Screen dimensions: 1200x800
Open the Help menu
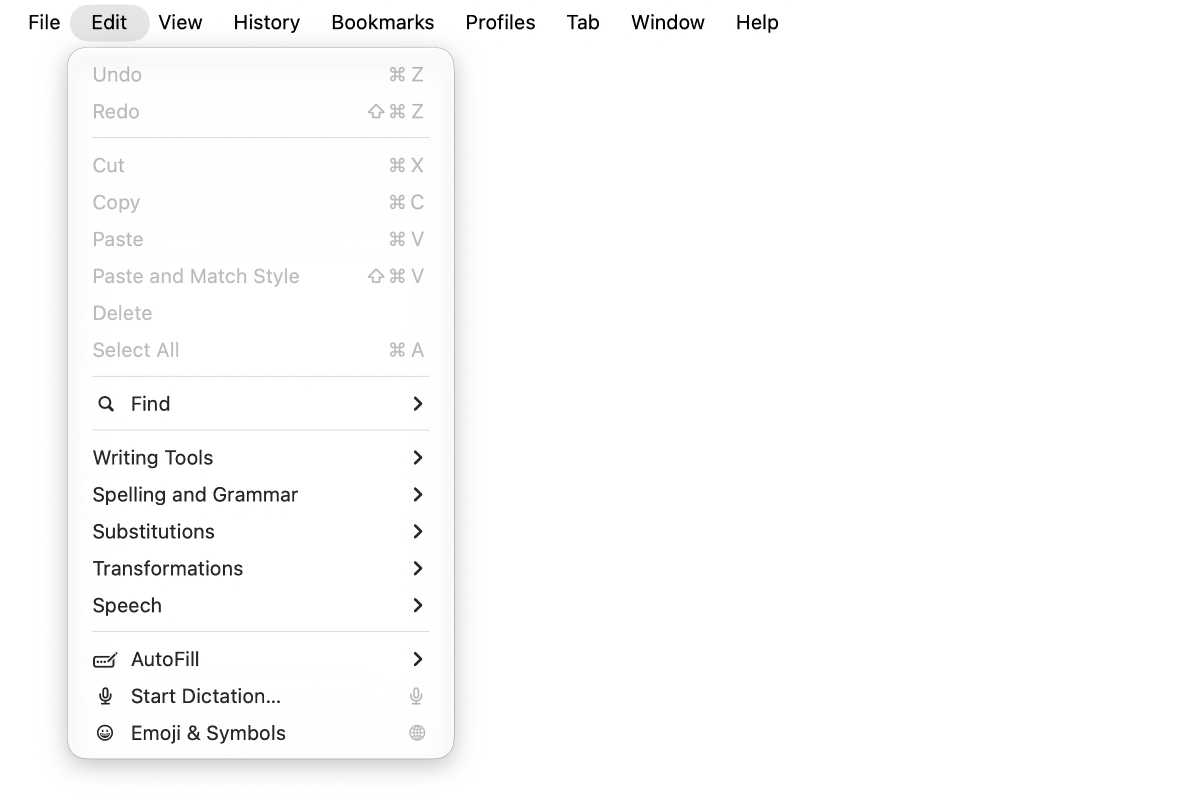tap(757, 22)
